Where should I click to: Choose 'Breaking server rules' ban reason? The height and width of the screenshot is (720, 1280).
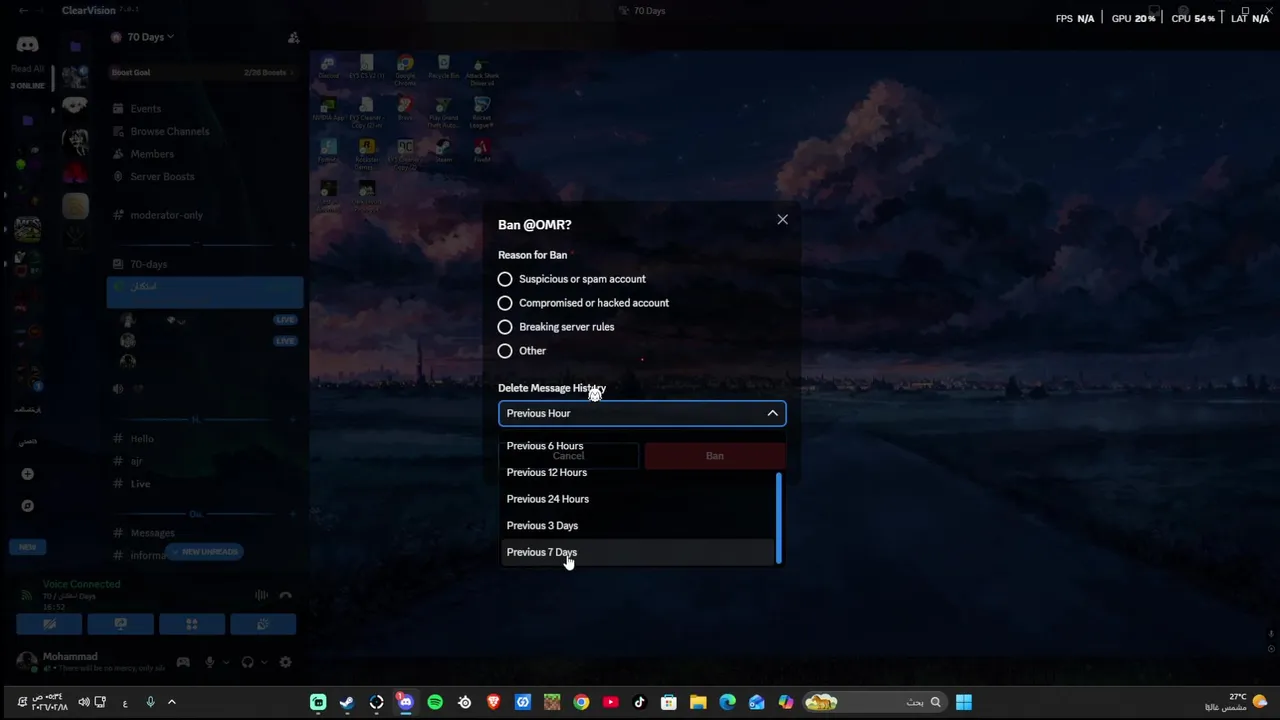coord(557,327)
